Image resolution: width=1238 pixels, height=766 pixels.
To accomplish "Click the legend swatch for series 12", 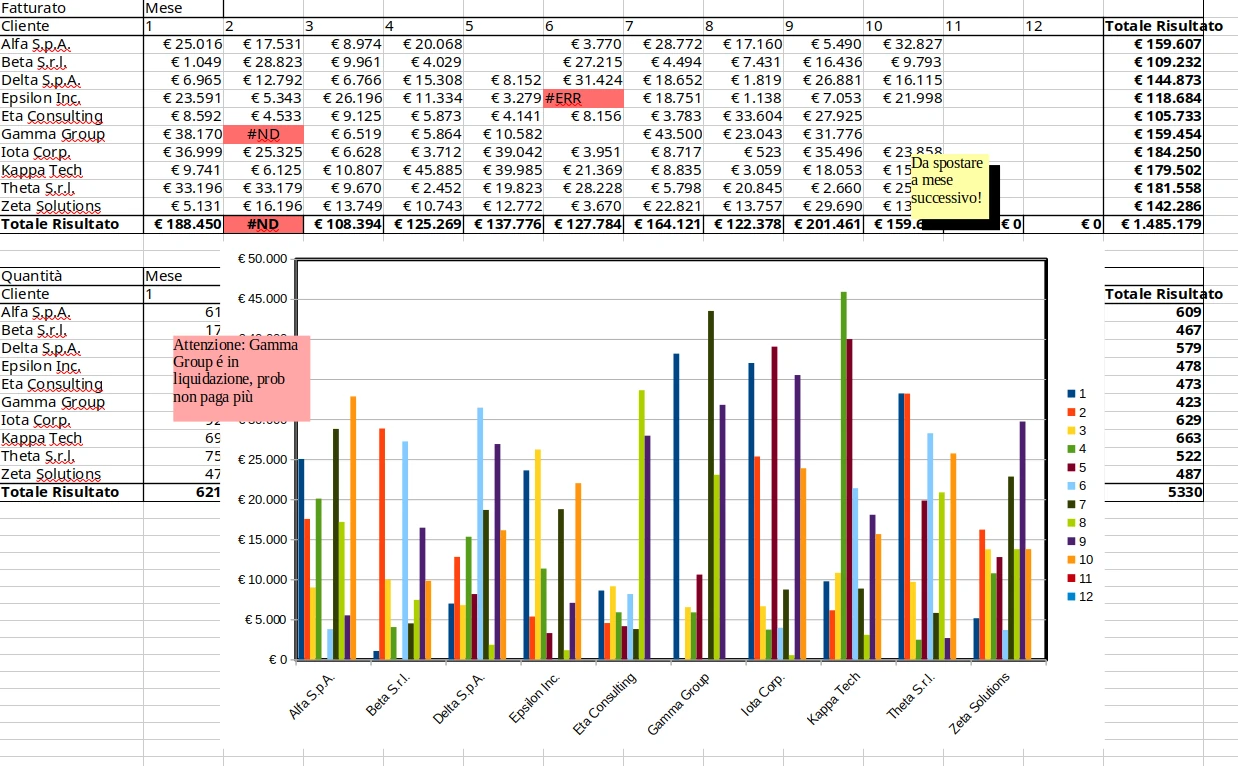I will 1072,596.
